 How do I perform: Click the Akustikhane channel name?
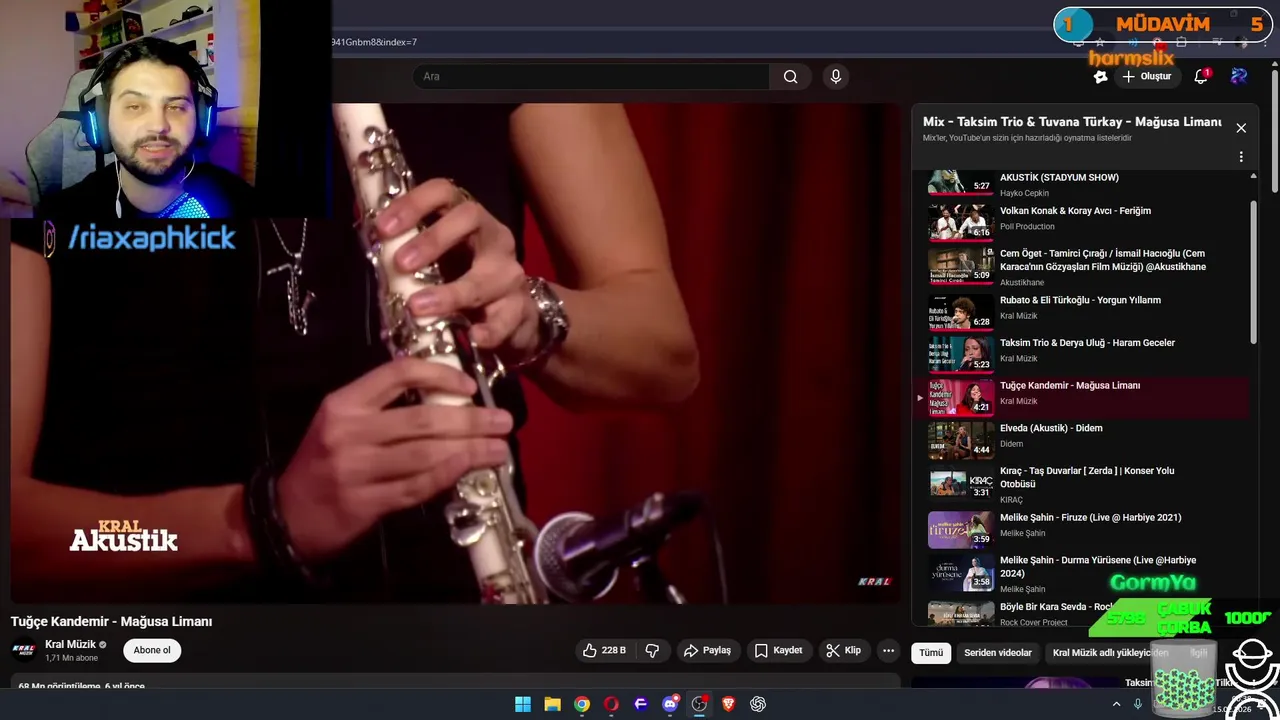1022,283
